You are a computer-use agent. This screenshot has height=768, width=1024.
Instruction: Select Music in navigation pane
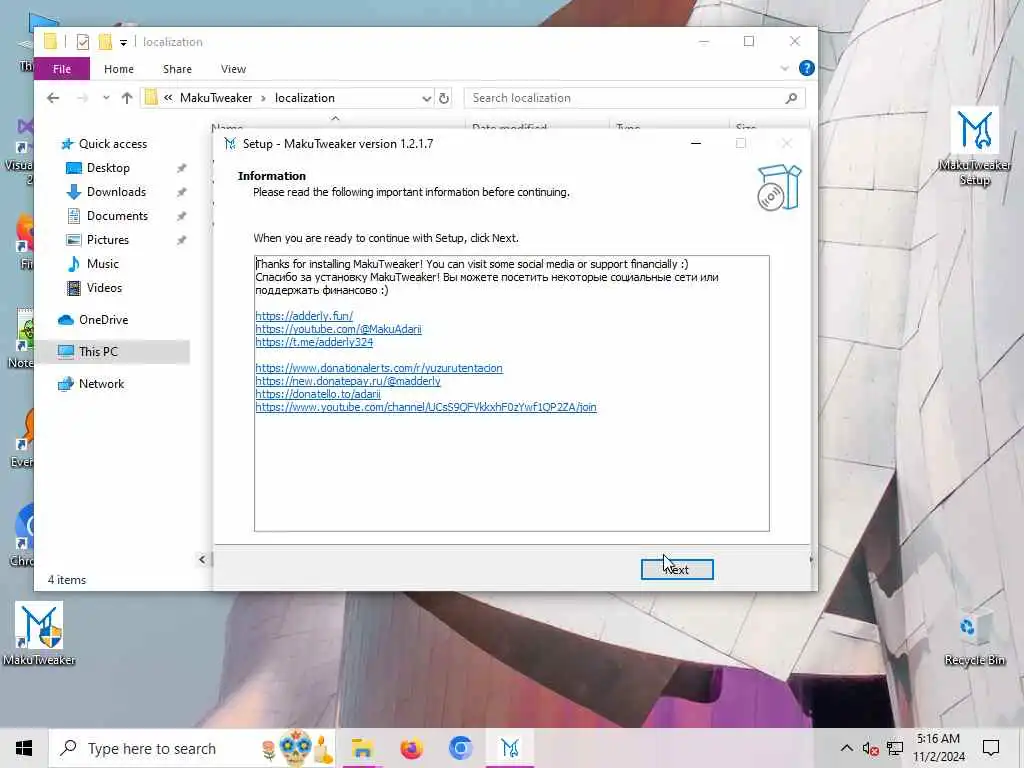pos(103,264)
